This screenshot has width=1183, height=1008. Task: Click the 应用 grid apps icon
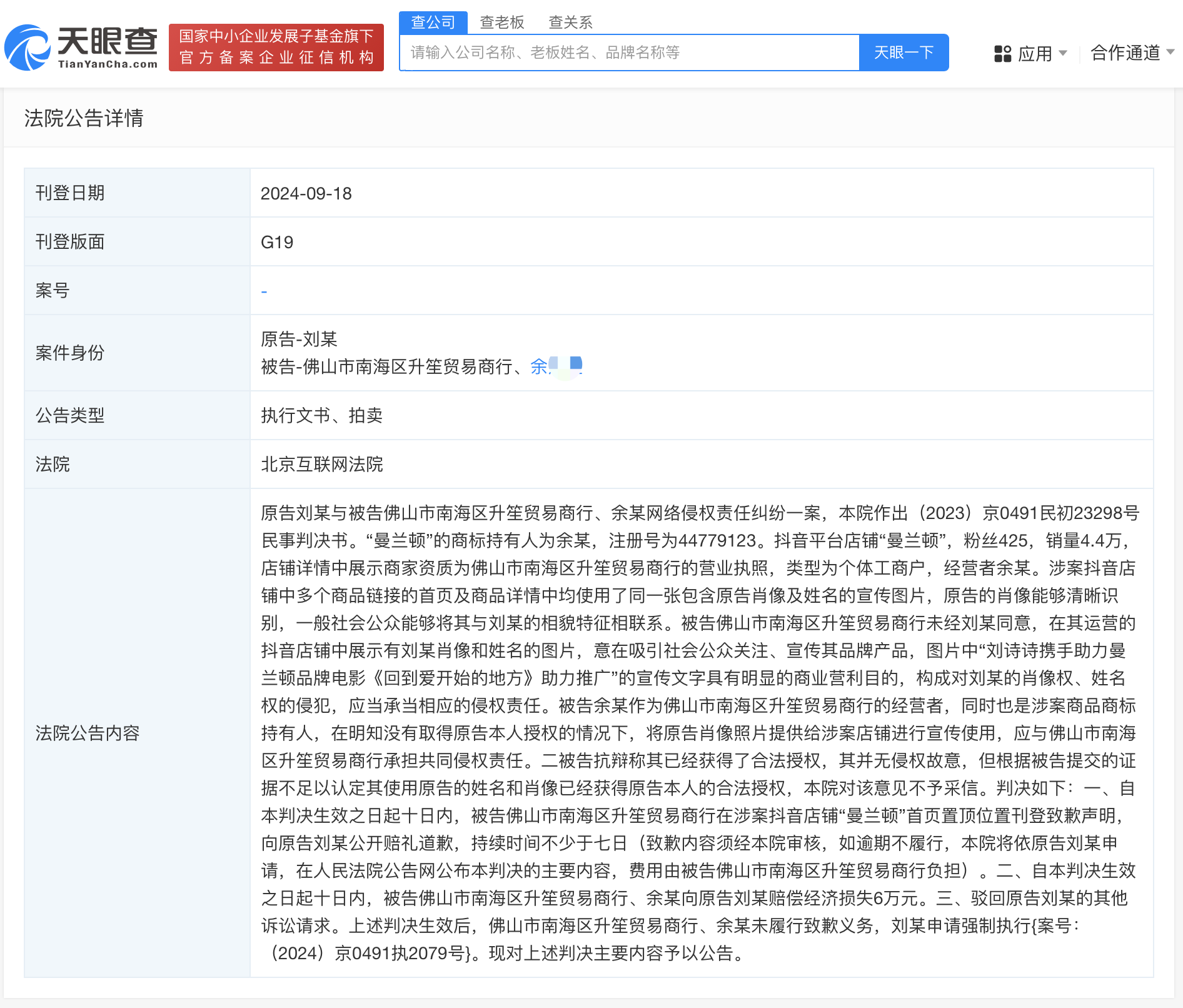point(1004,54)
